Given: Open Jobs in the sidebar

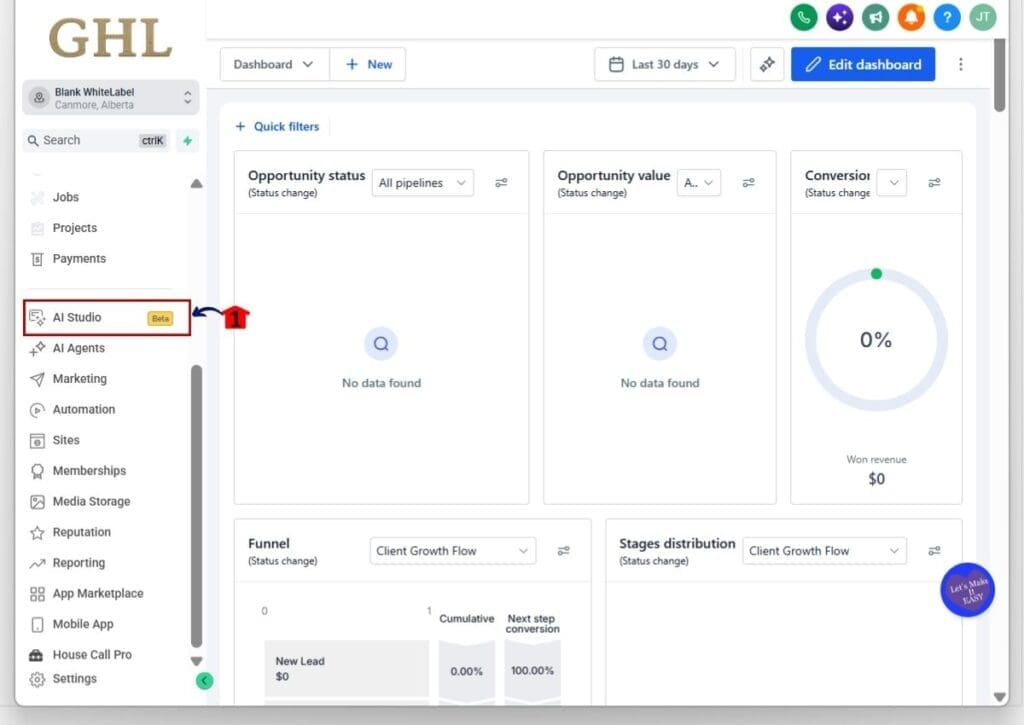Looking at the screenshot, I should (x=65, y=197).
